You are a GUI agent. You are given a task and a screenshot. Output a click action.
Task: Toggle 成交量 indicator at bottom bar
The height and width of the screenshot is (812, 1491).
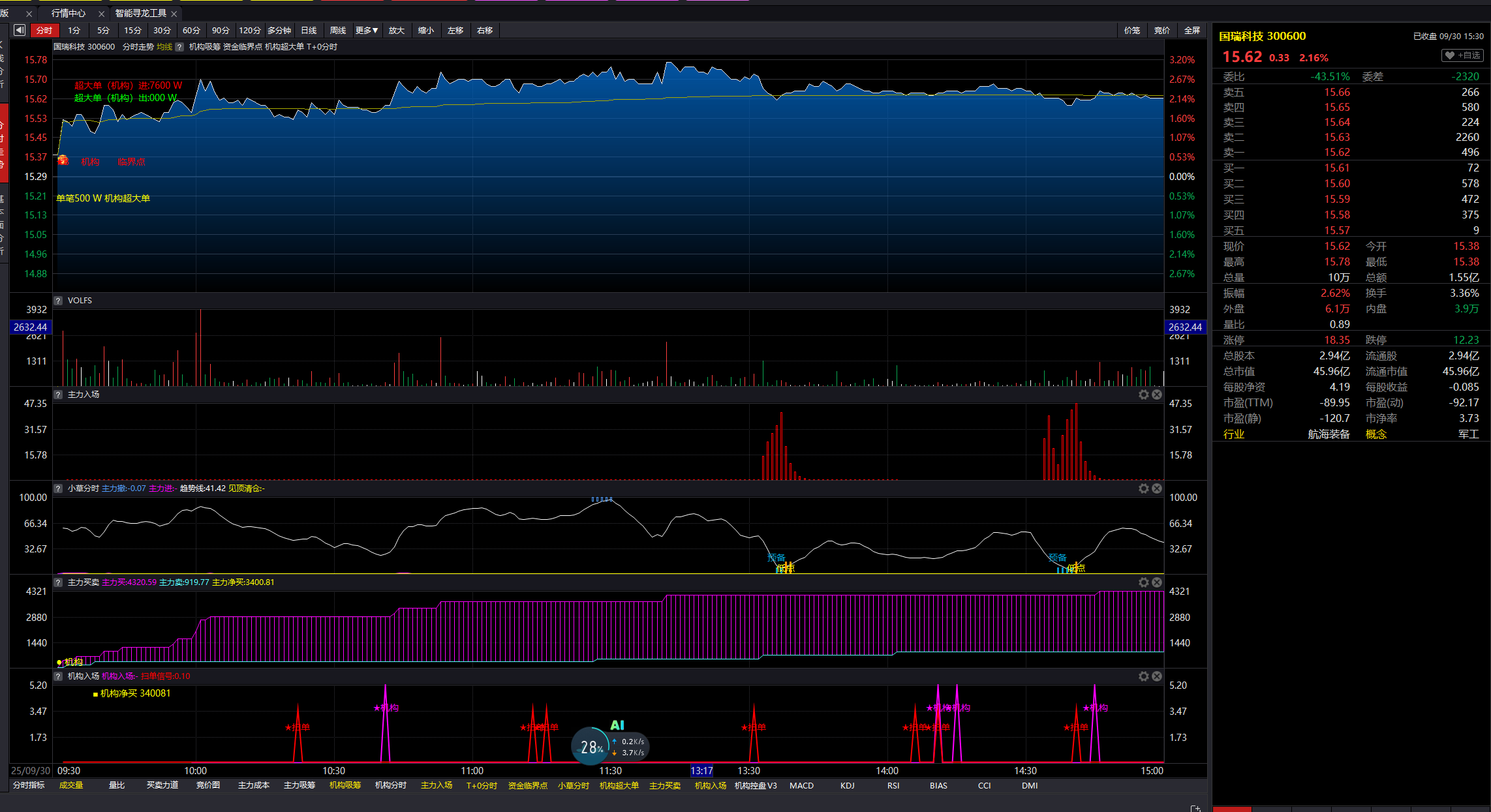coord(71,785)
